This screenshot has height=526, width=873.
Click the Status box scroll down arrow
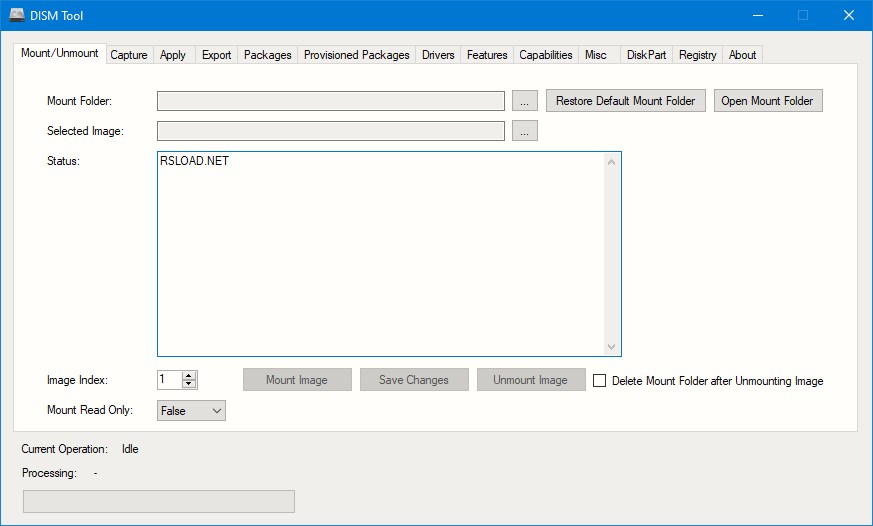click(611, 347)
